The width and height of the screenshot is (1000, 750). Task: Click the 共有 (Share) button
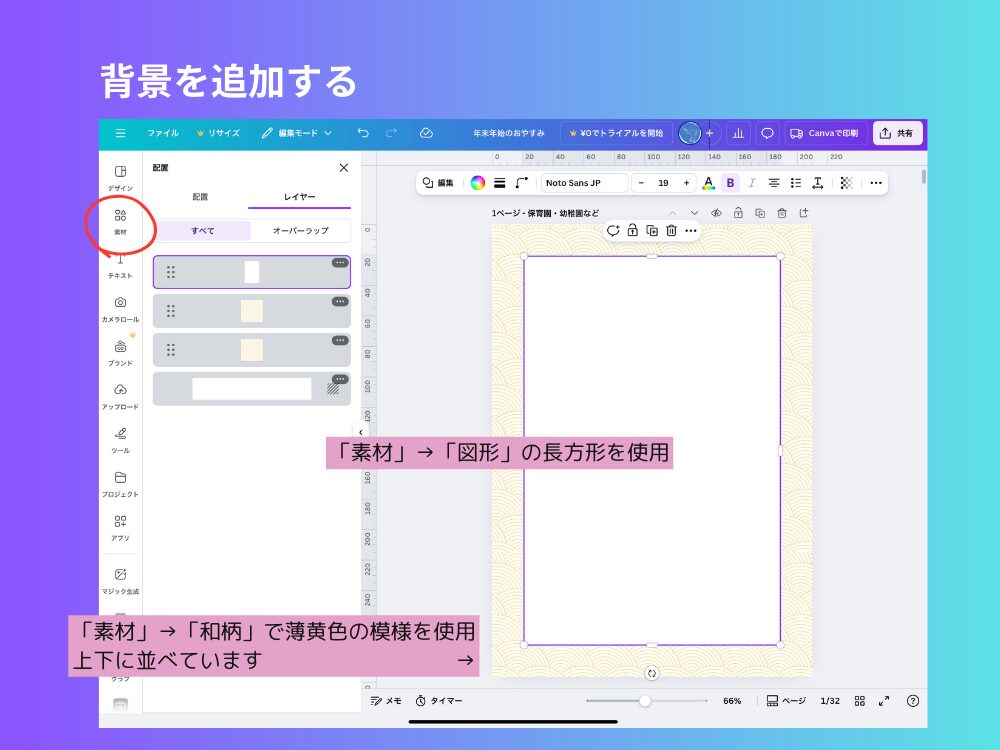point(897,132)
